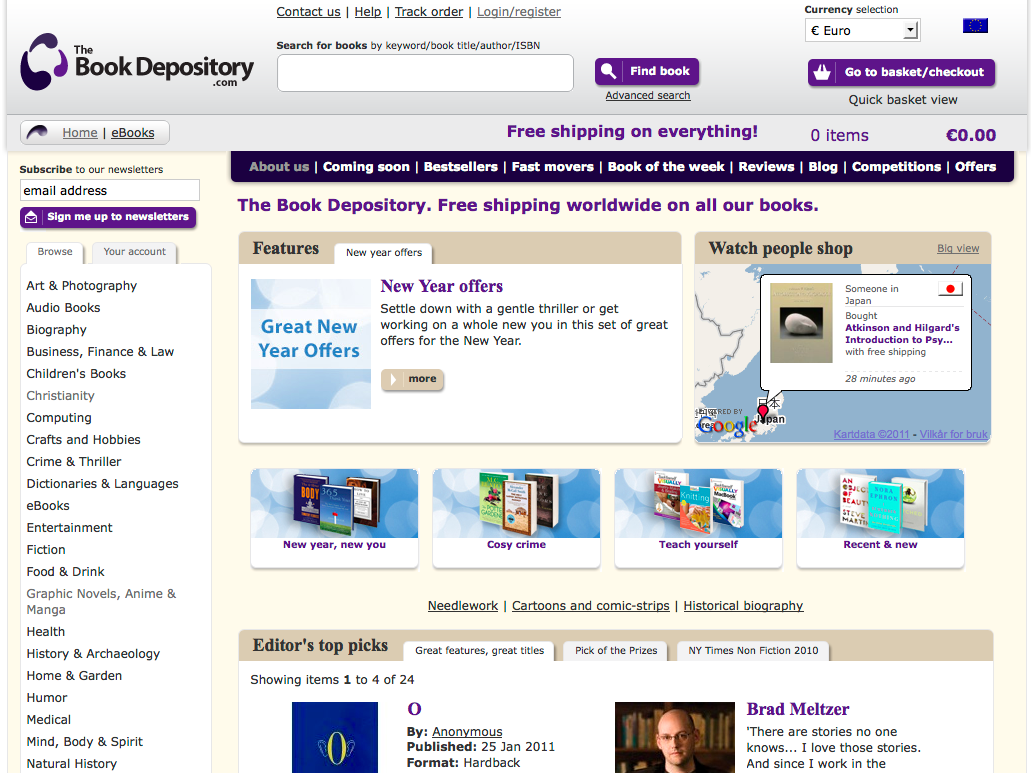Click the European Union flag icon
The image size is (1031, 773).
tap(975, 26)
